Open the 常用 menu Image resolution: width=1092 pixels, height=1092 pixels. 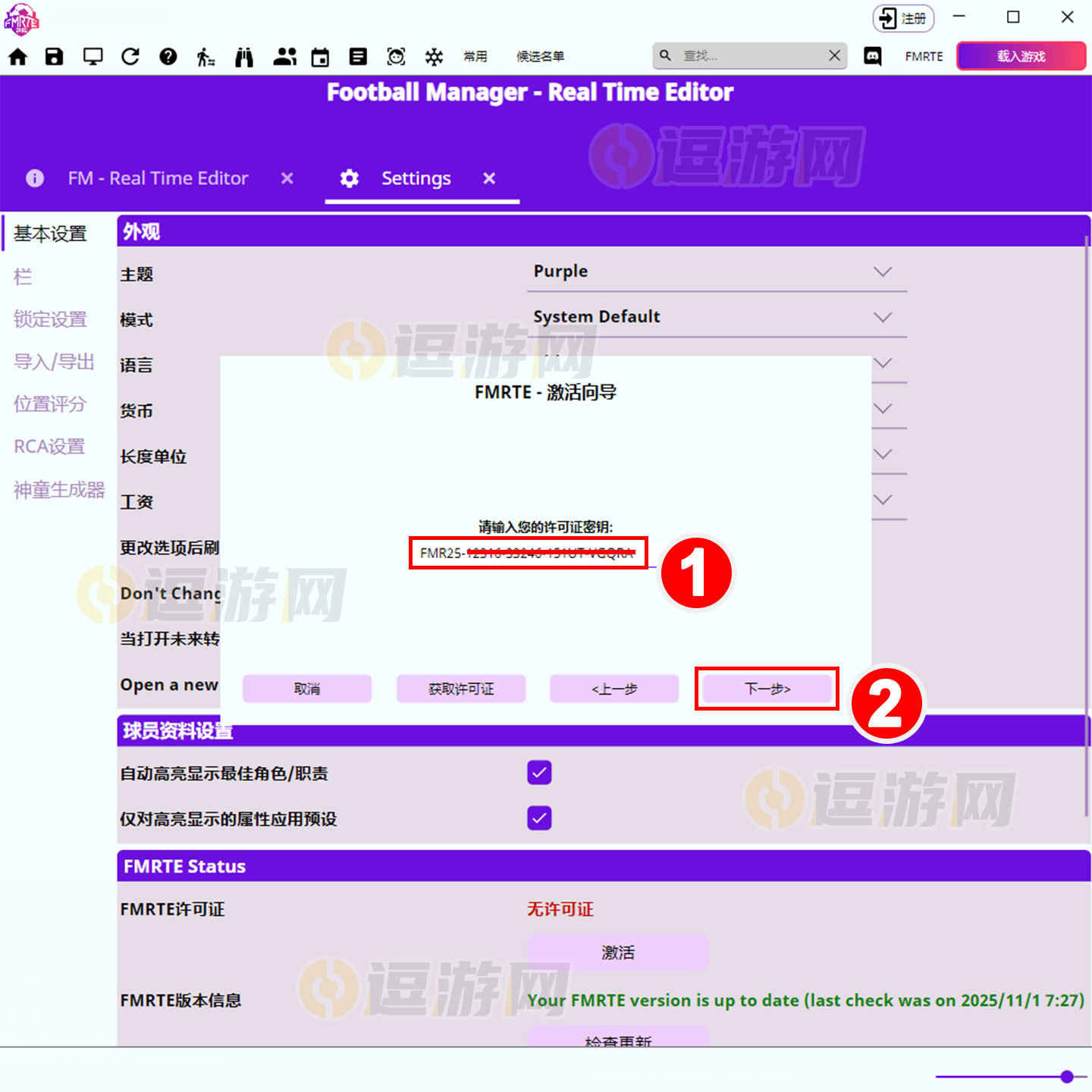click(475, 56)
